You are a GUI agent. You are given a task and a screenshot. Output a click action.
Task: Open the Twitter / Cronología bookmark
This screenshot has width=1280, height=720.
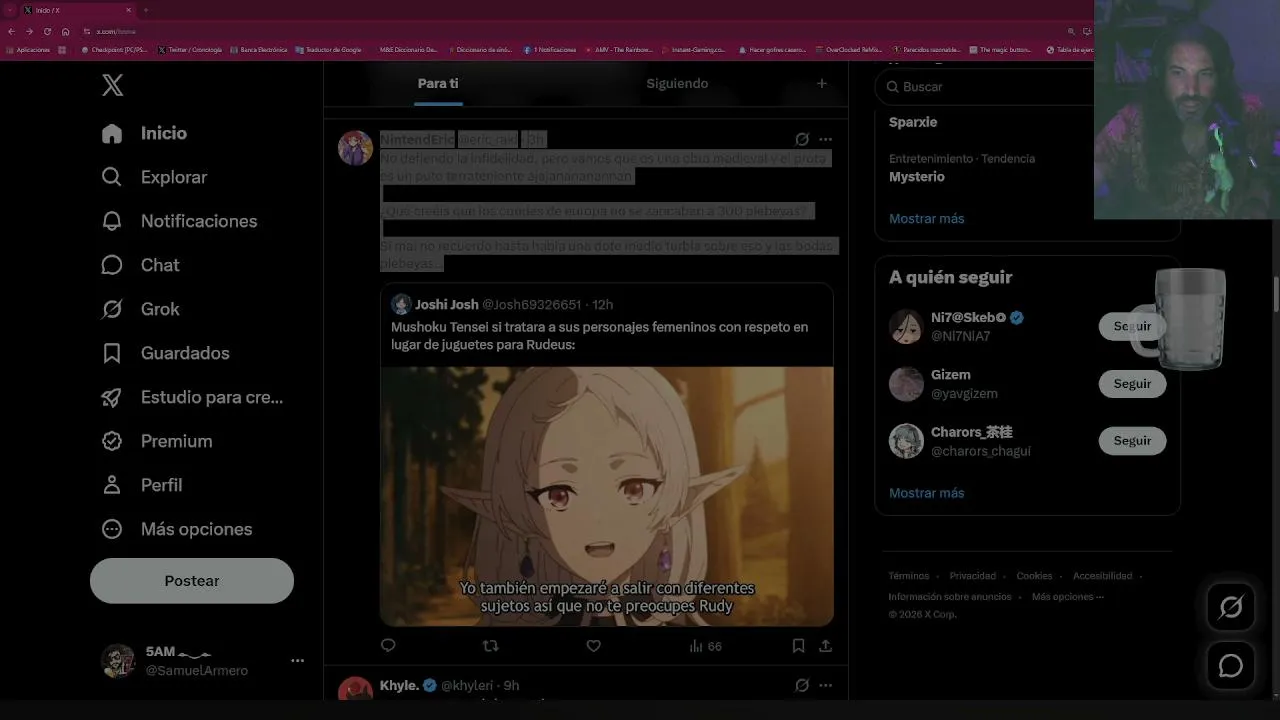pyautogui.click(x=190, y=49)
